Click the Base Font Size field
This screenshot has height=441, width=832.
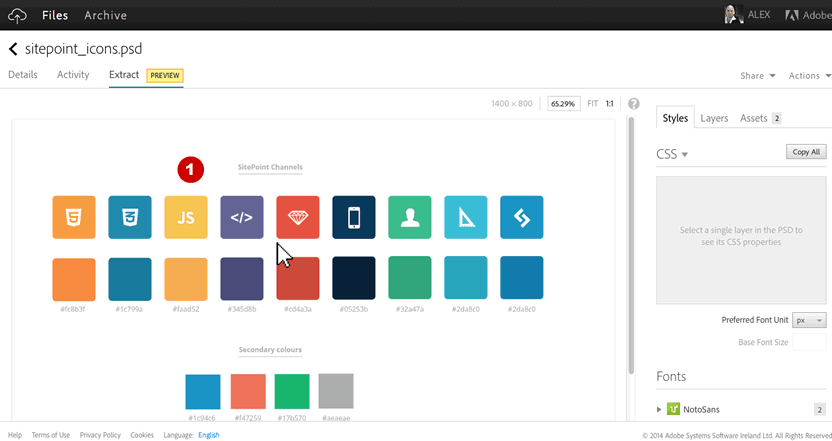tap(809, 342)
